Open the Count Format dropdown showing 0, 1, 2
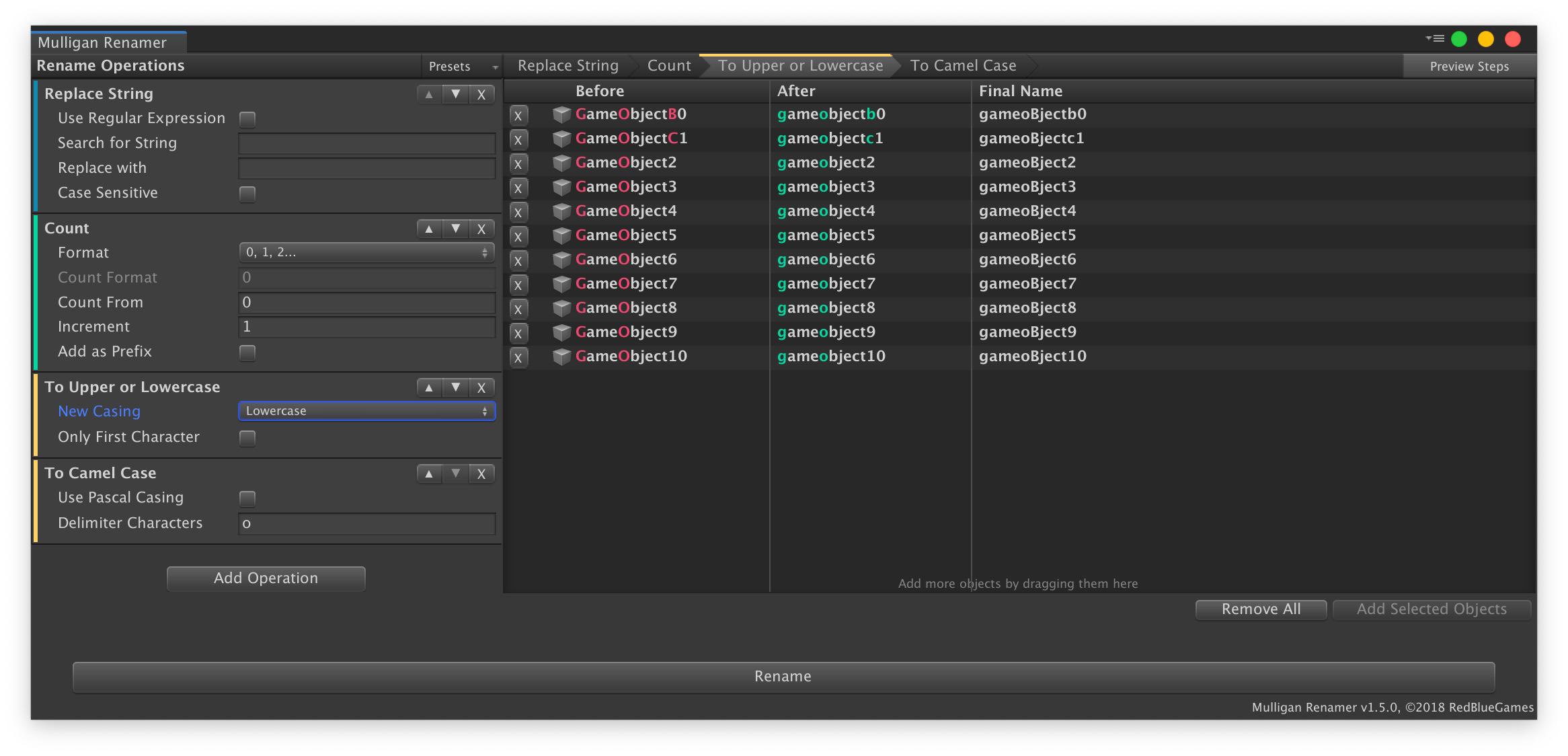Screen dimensions: 1568x756 tap(366, 252)
